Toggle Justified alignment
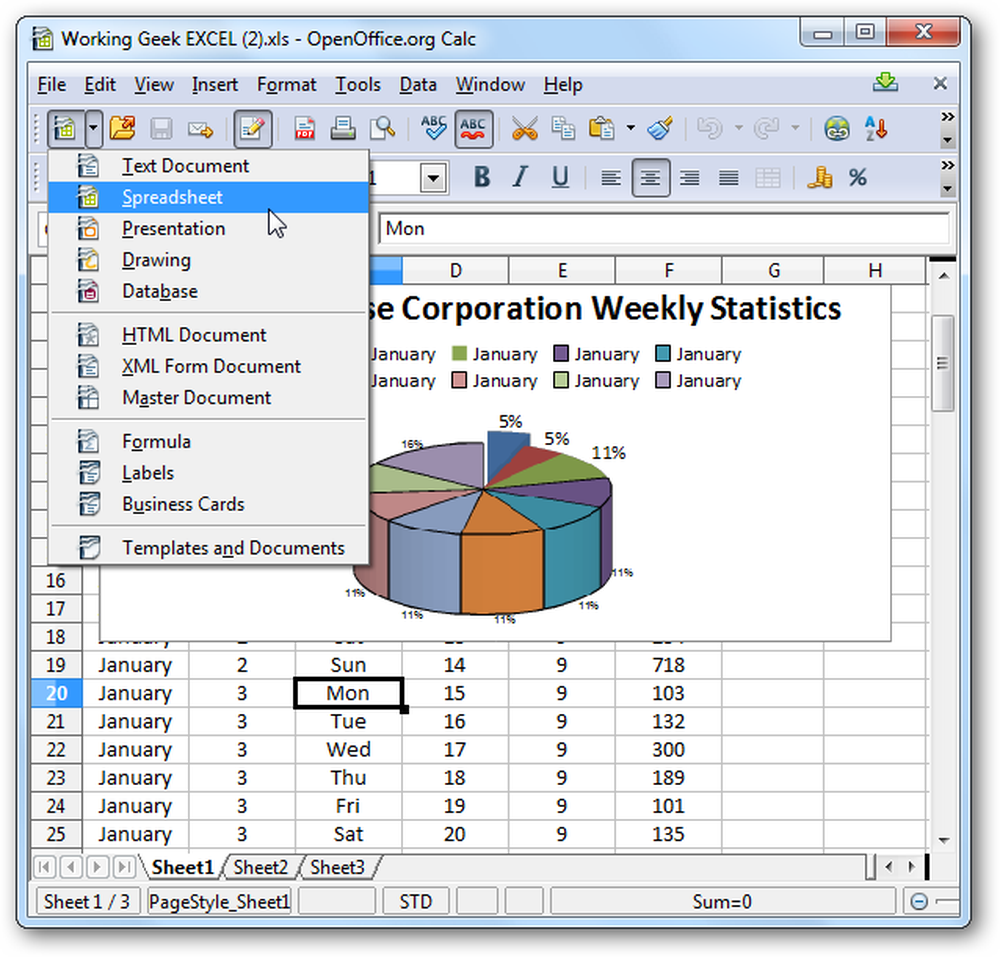Image resolution: width=1000 pixels, height=957 pixels. [728, 178]
